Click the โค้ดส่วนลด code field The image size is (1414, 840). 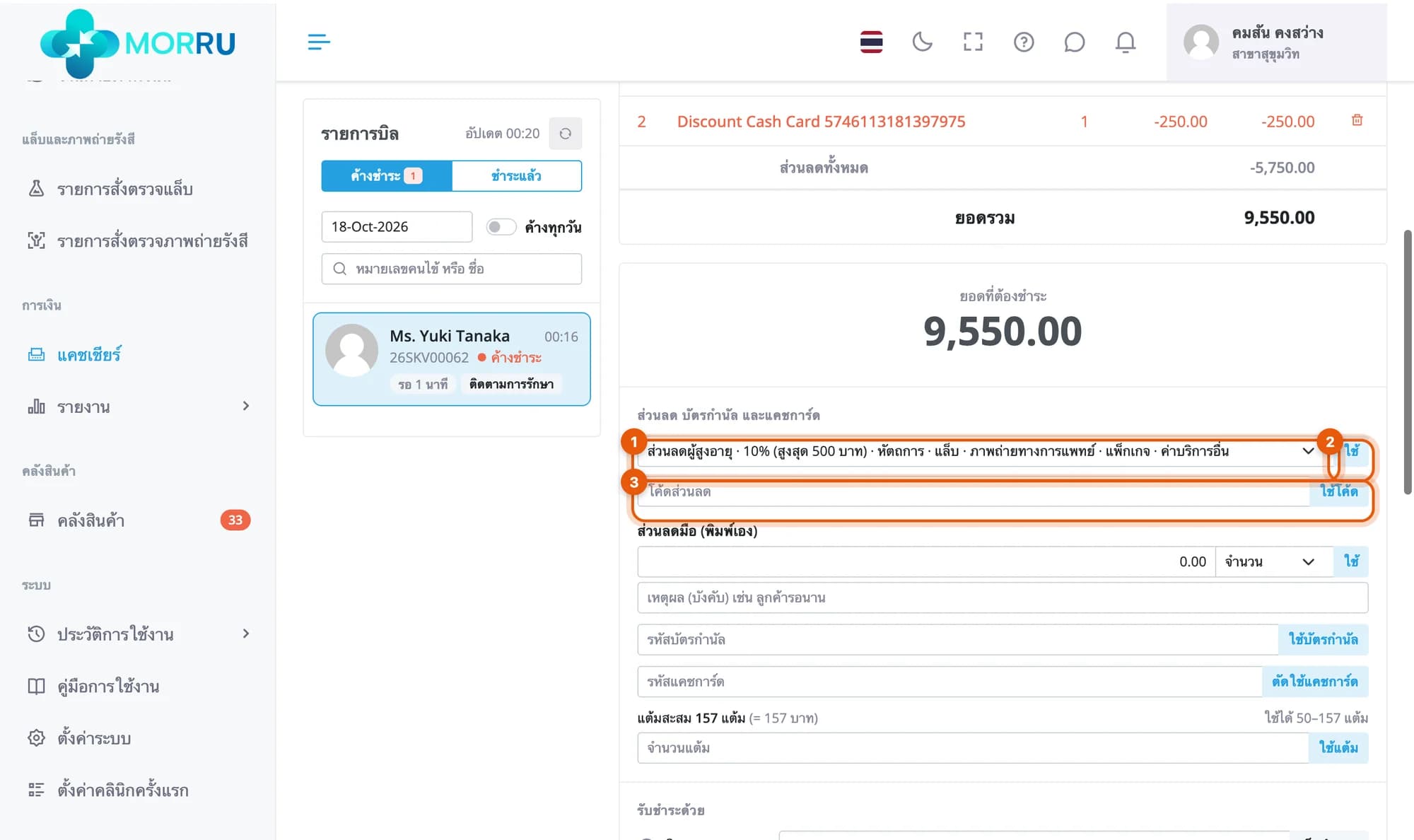[974, 492]
